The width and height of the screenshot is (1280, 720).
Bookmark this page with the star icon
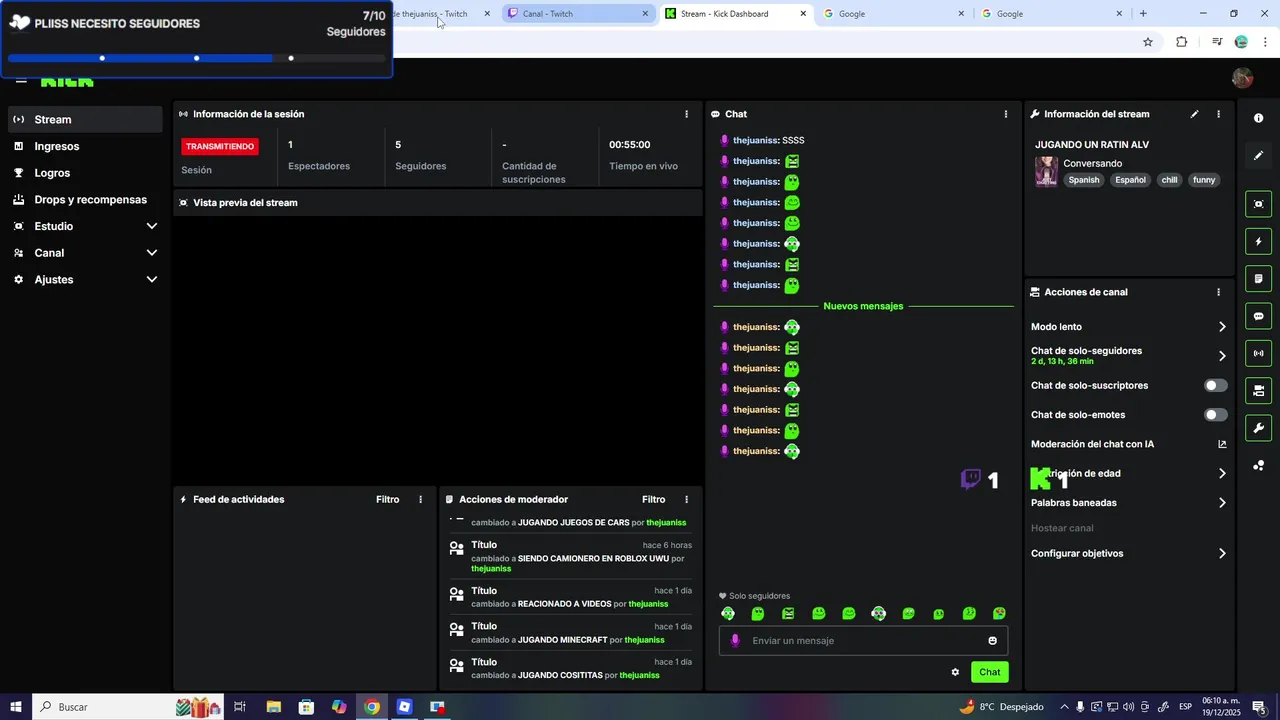1148,42
